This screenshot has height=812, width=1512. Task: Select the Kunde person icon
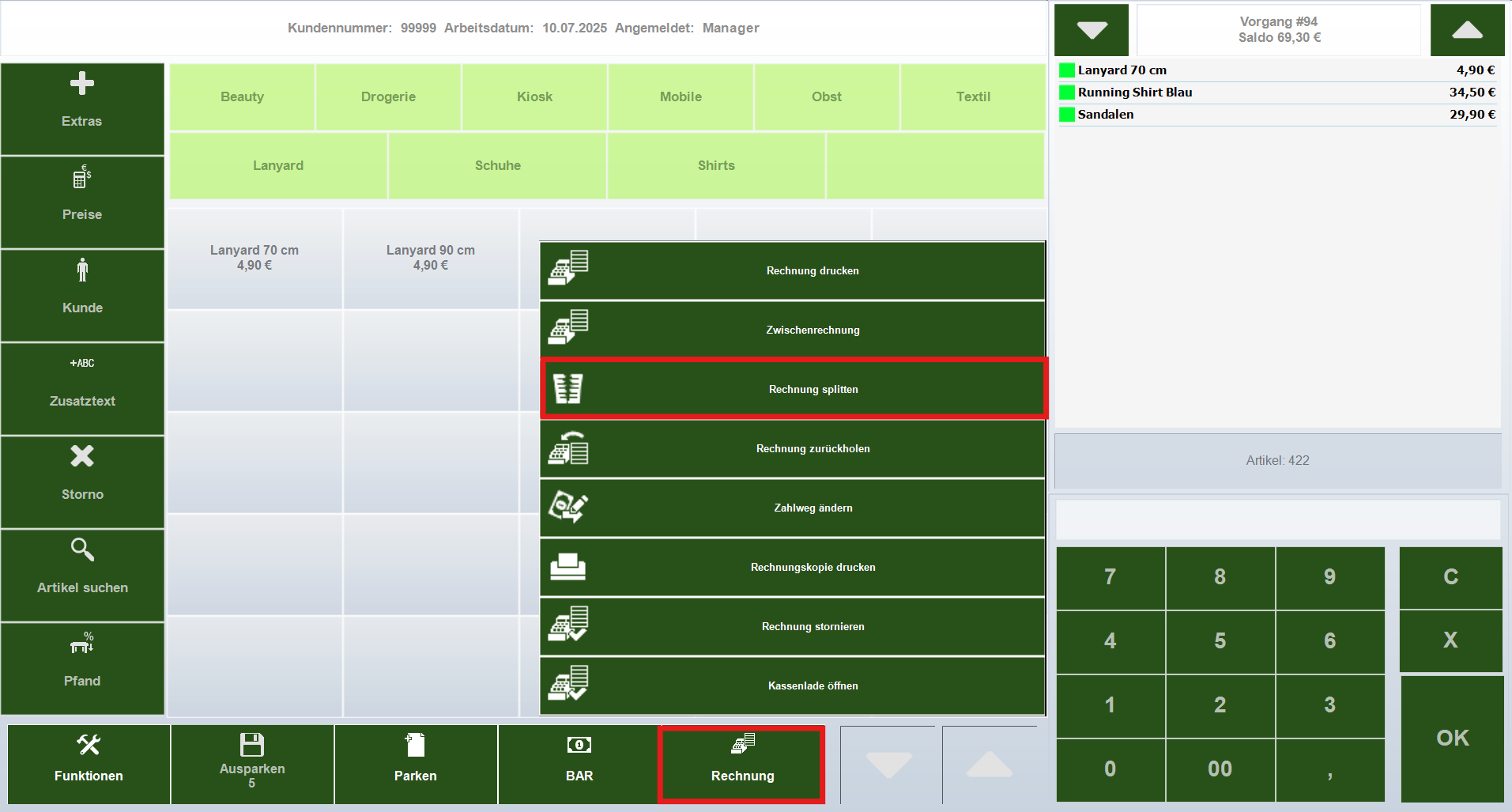(x=82, y=270)
